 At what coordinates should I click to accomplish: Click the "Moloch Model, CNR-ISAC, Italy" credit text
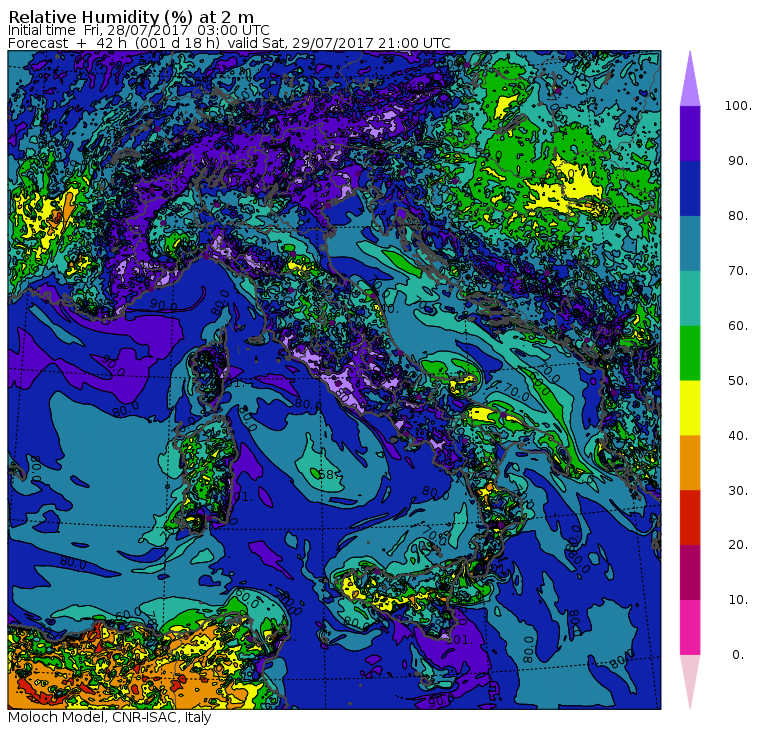[110, 717]
